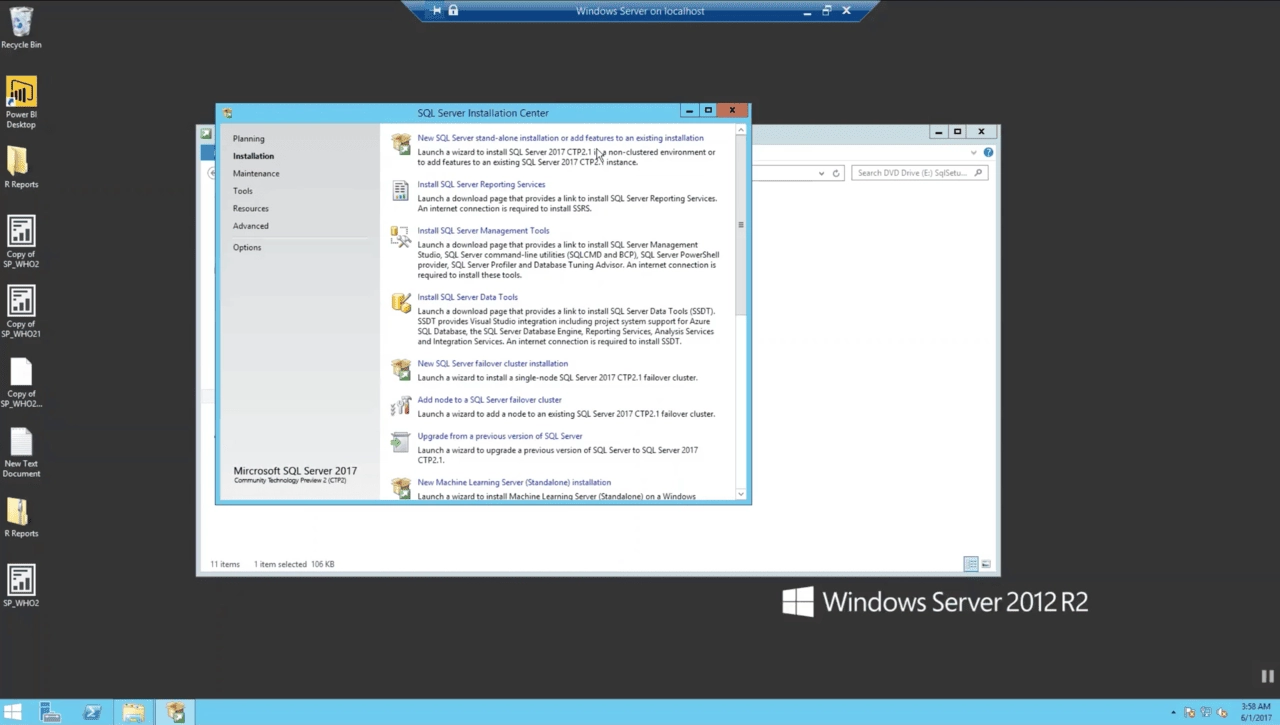Click the help icon in File Explorer

(988, 153)
